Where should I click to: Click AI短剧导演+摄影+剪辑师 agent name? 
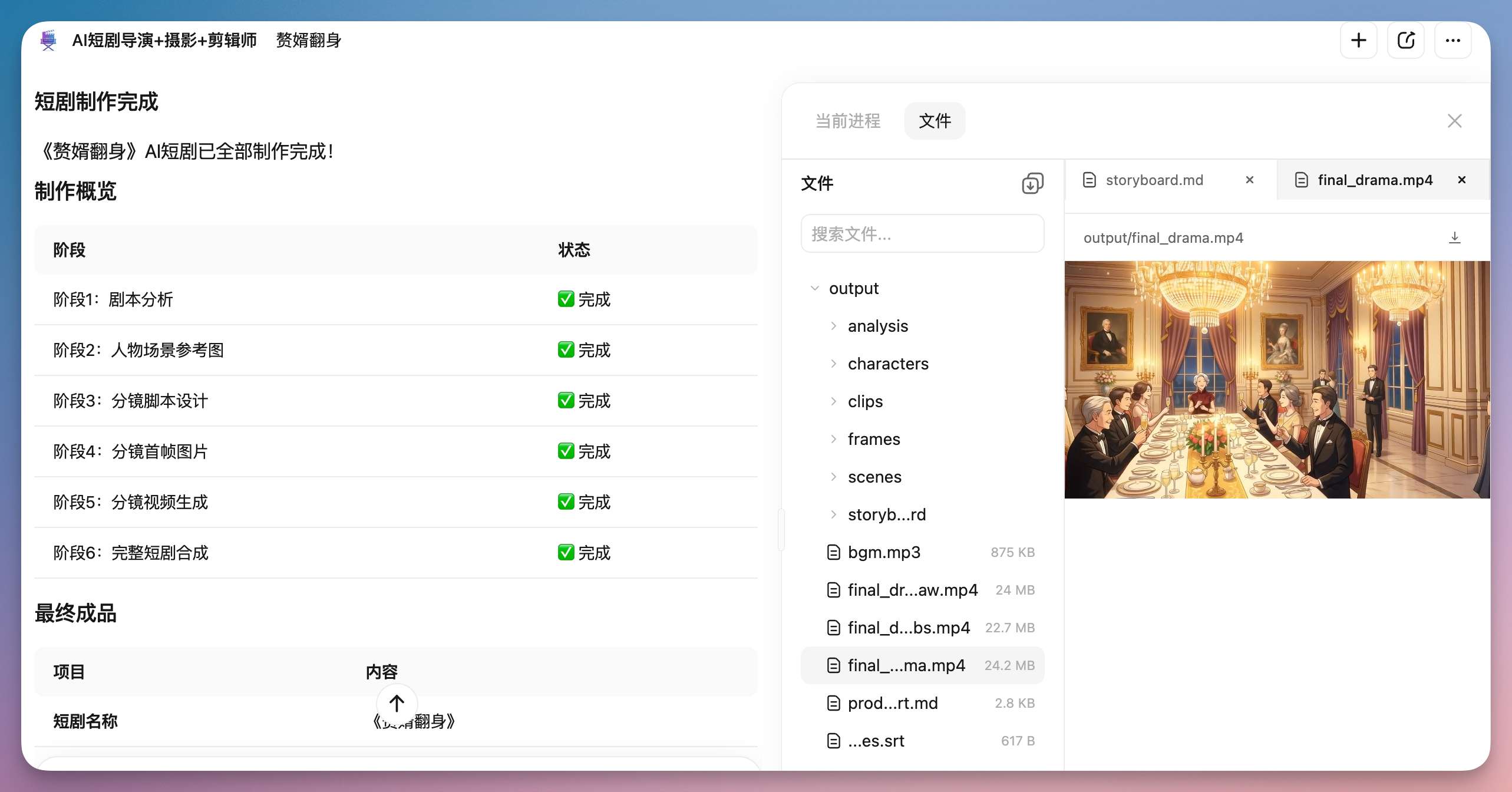(164, 40)
